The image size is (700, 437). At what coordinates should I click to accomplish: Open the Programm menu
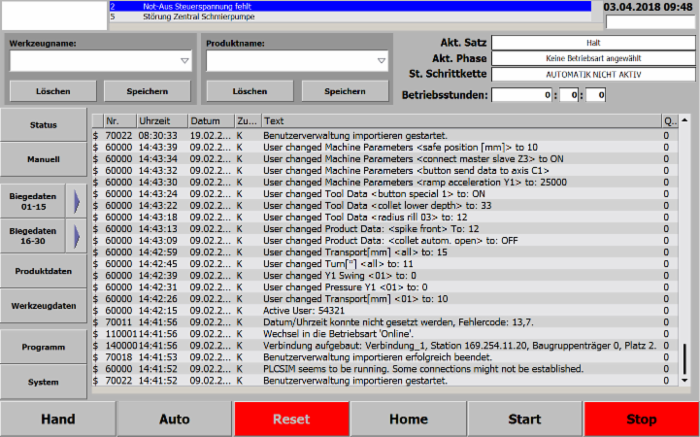43,346
